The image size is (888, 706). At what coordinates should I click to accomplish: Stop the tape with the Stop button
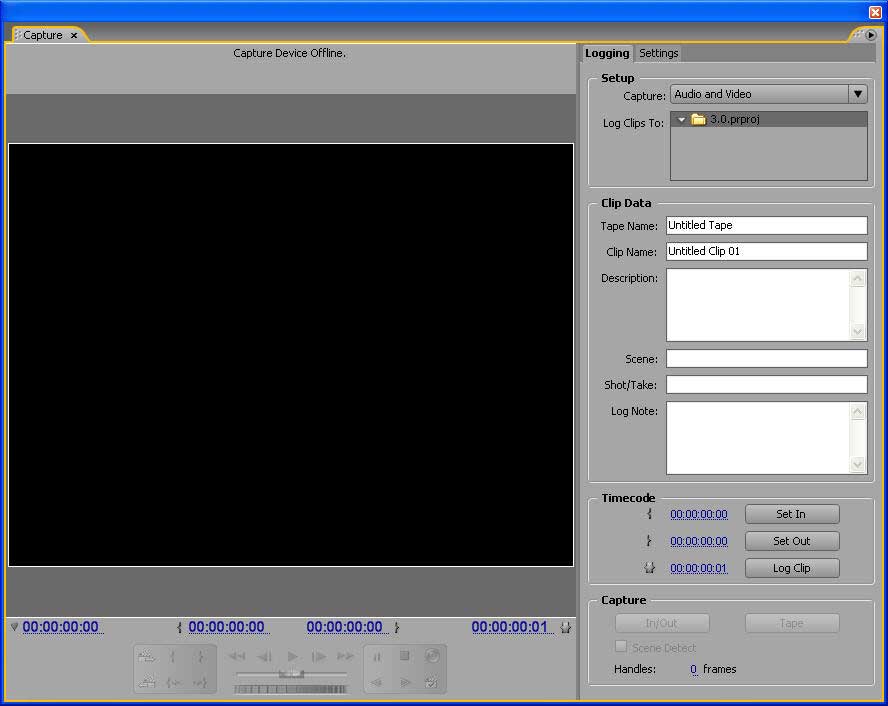click(404, 656)
